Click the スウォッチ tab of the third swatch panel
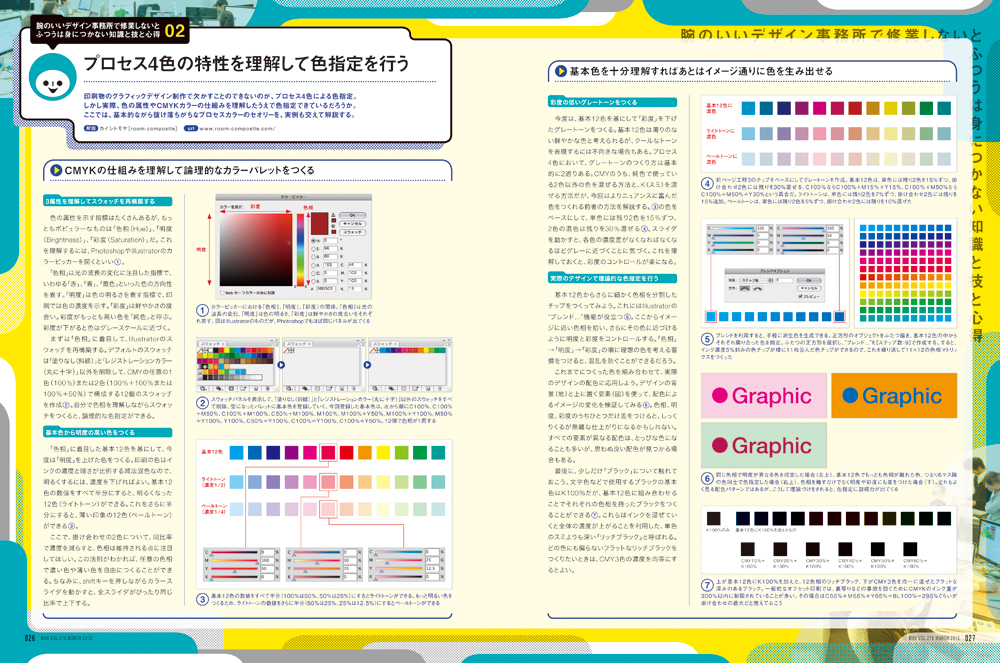The height and width of the screenshot is (663, 1000). (x=383, y=344)
